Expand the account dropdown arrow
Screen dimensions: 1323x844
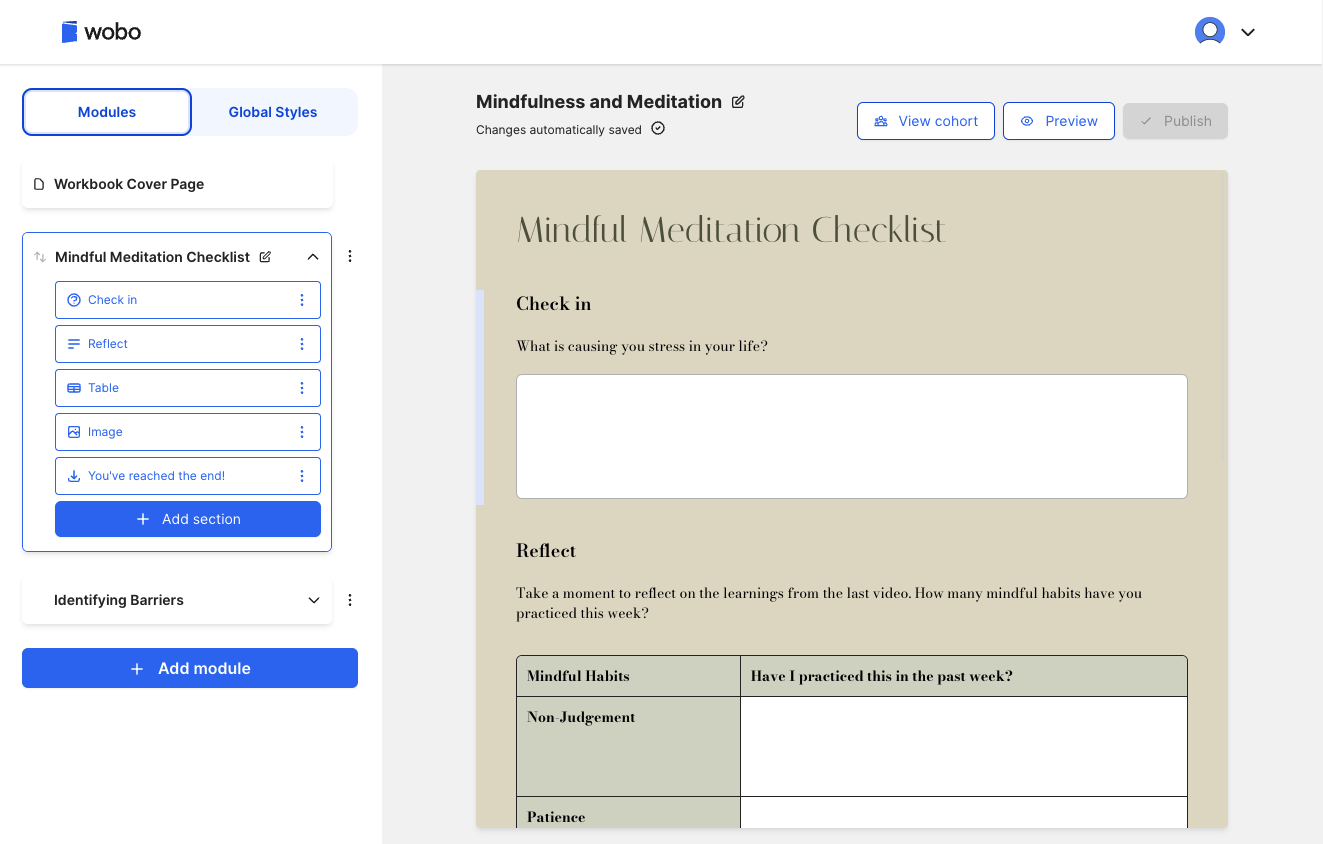coord(1248,32)
